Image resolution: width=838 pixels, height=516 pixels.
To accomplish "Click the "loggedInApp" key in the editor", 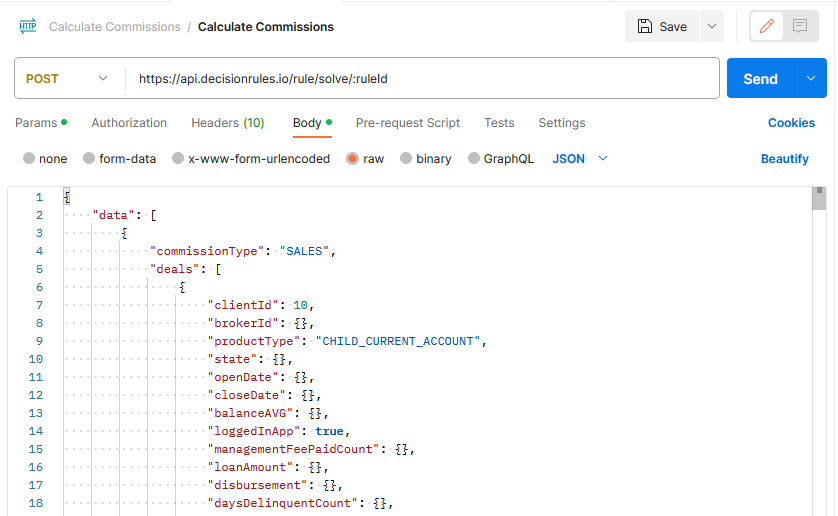I will point(254,431).
